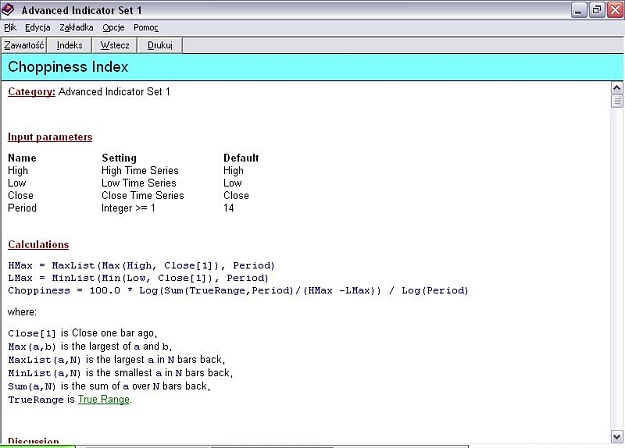Click the Input parameters heading link

(50, 137)
